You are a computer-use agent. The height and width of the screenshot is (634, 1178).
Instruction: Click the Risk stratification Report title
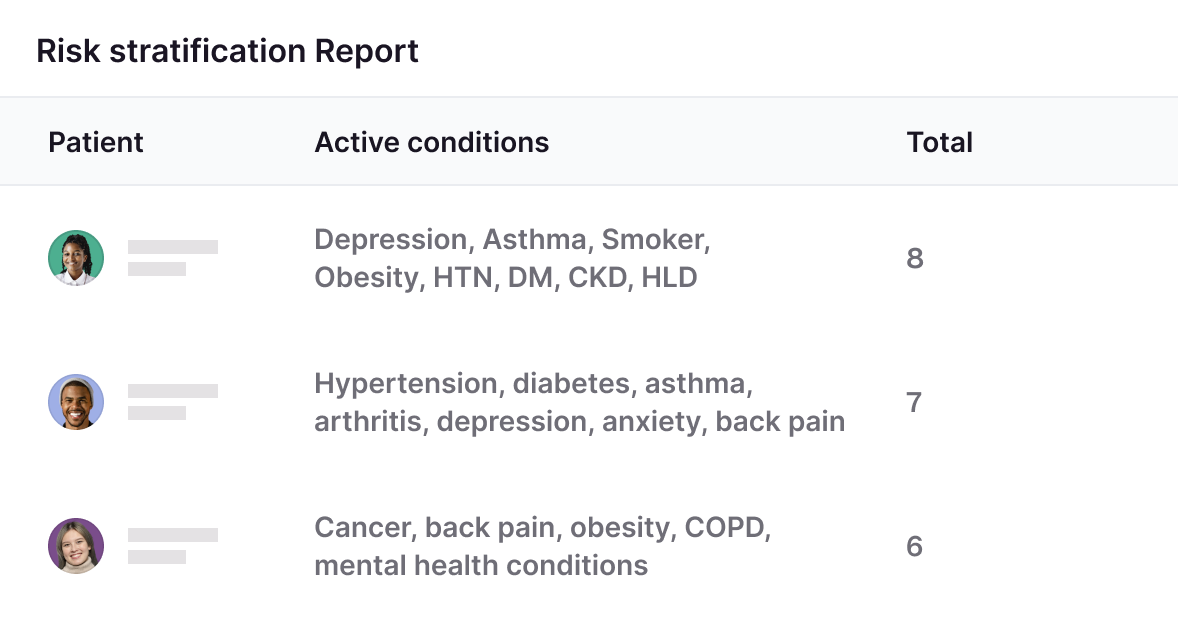[227, 51]
